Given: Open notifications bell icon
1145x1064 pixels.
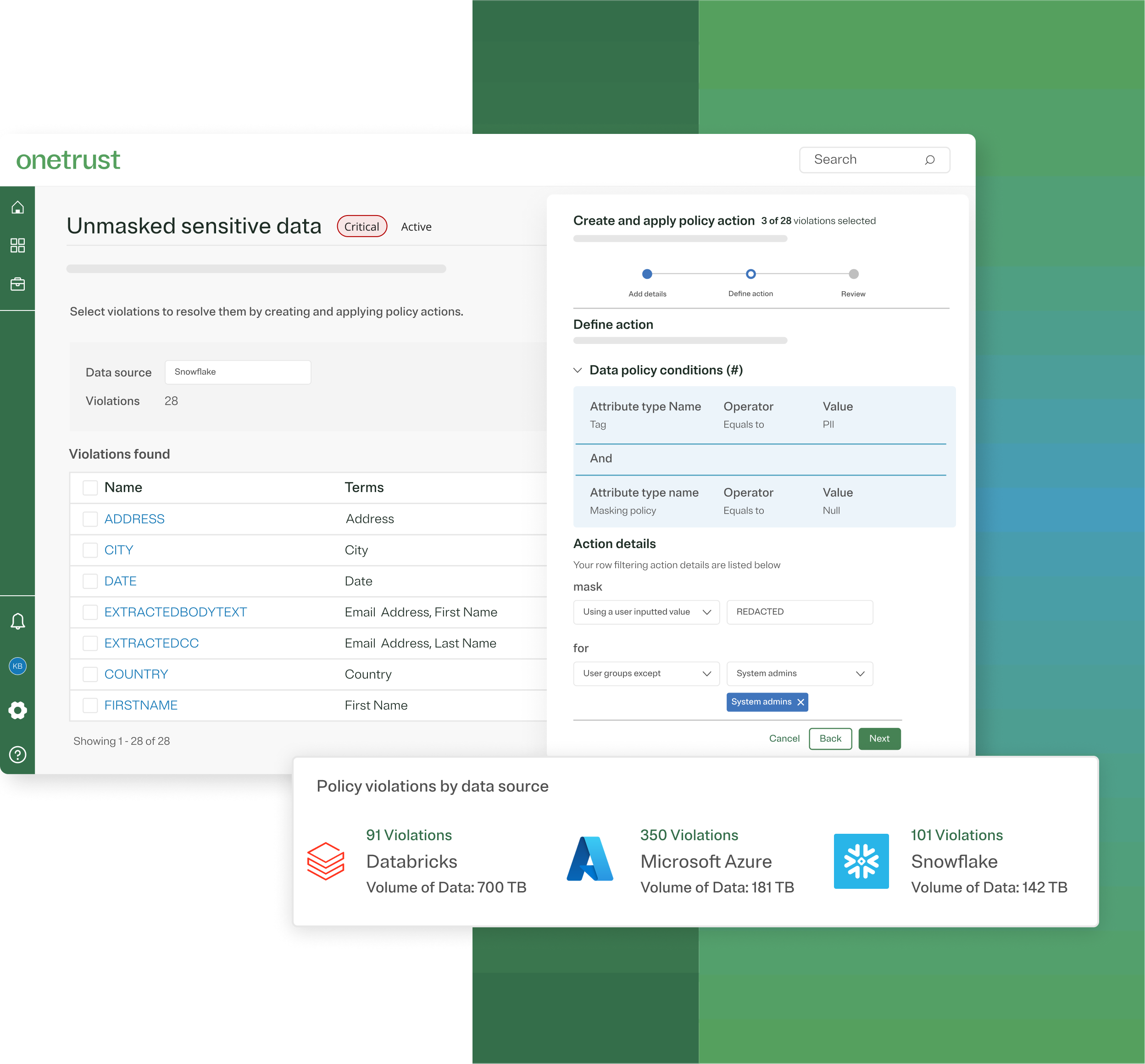Looking at the screenshot, I should pos(18,621).
